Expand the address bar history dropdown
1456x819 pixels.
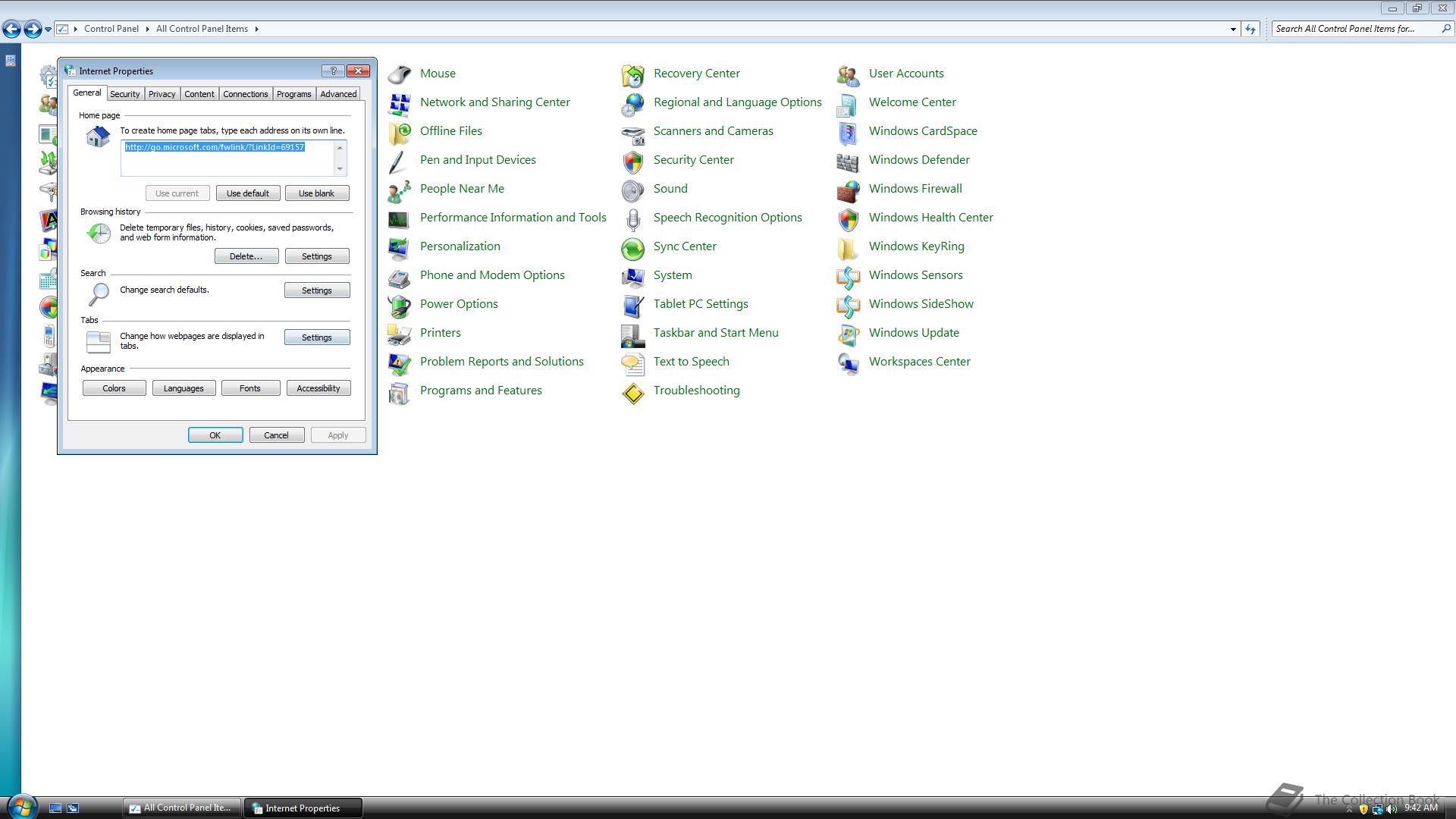[1233, 30]
